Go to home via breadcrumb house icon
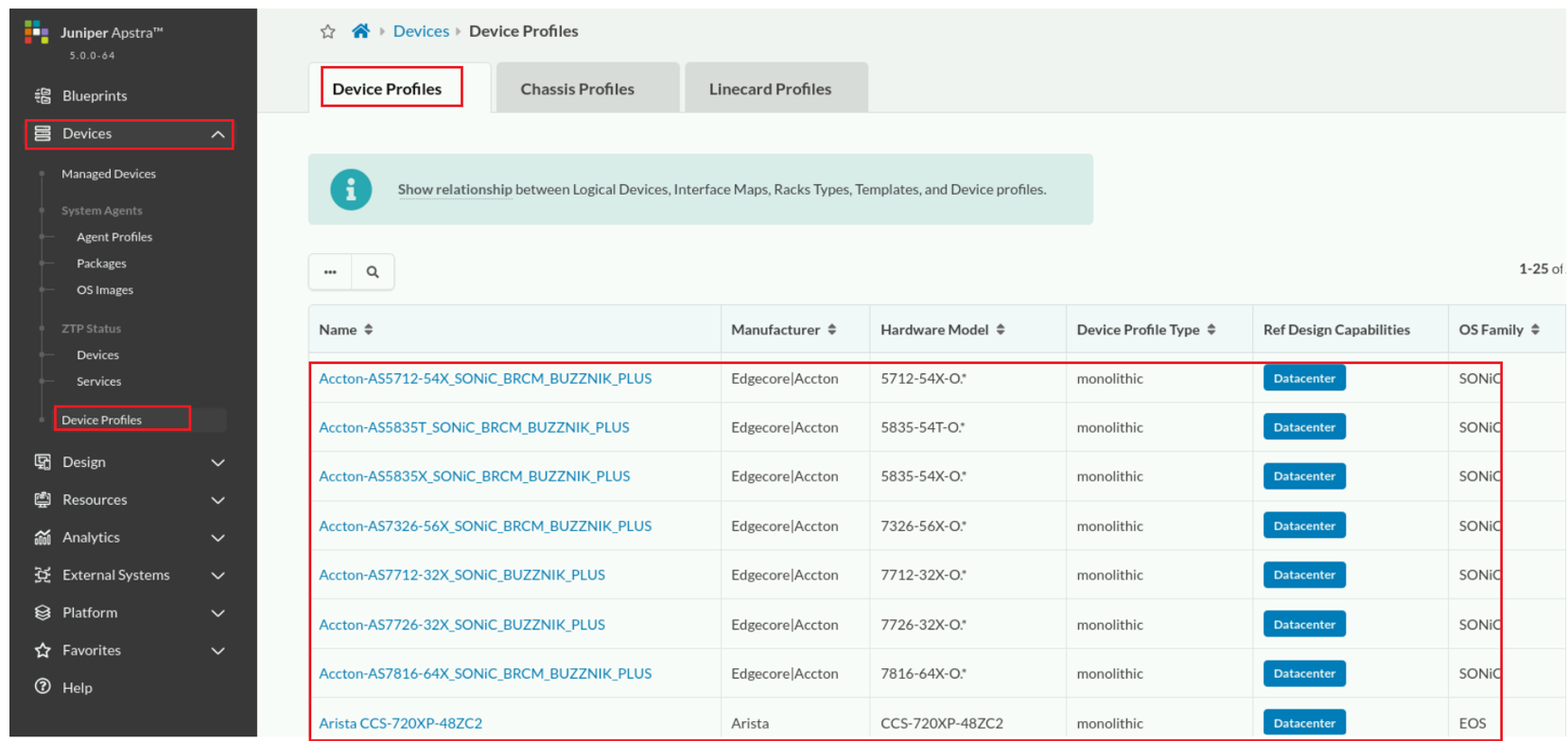Viewport: 1568px width, 741px height. coord(360,31)
